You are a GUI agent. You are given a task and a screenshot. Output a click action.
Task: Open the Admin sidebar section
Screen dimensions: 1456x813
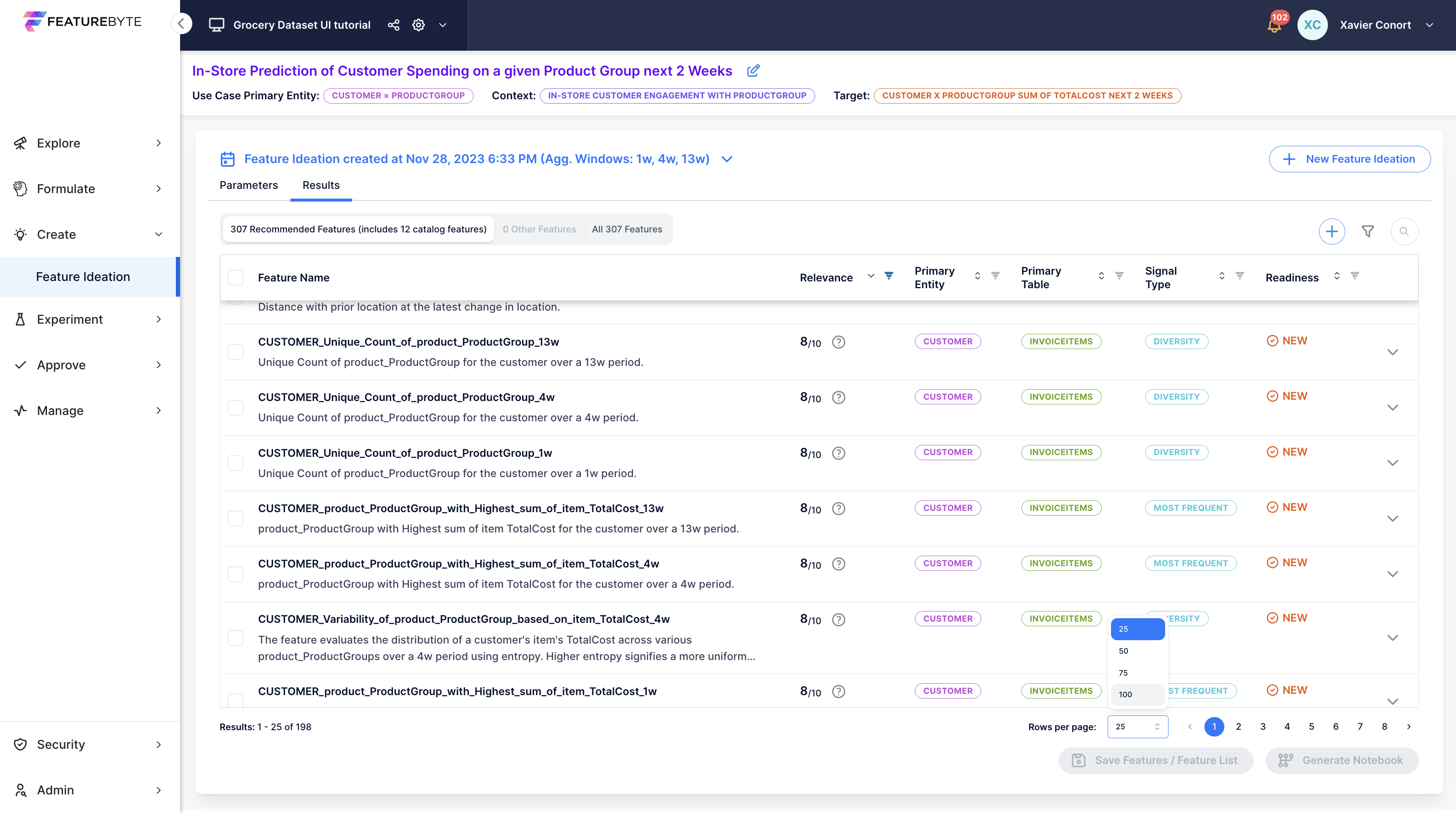pyautogui.click(x=89, y=790)
